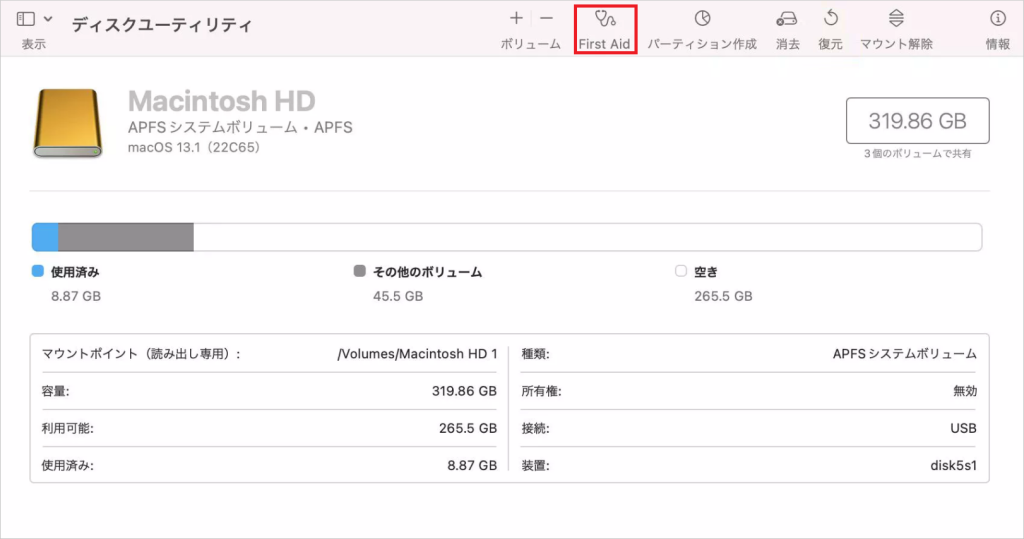Click the white free-space part of usage bar
Screen dimensions: 1024x539
coord(588,237)
